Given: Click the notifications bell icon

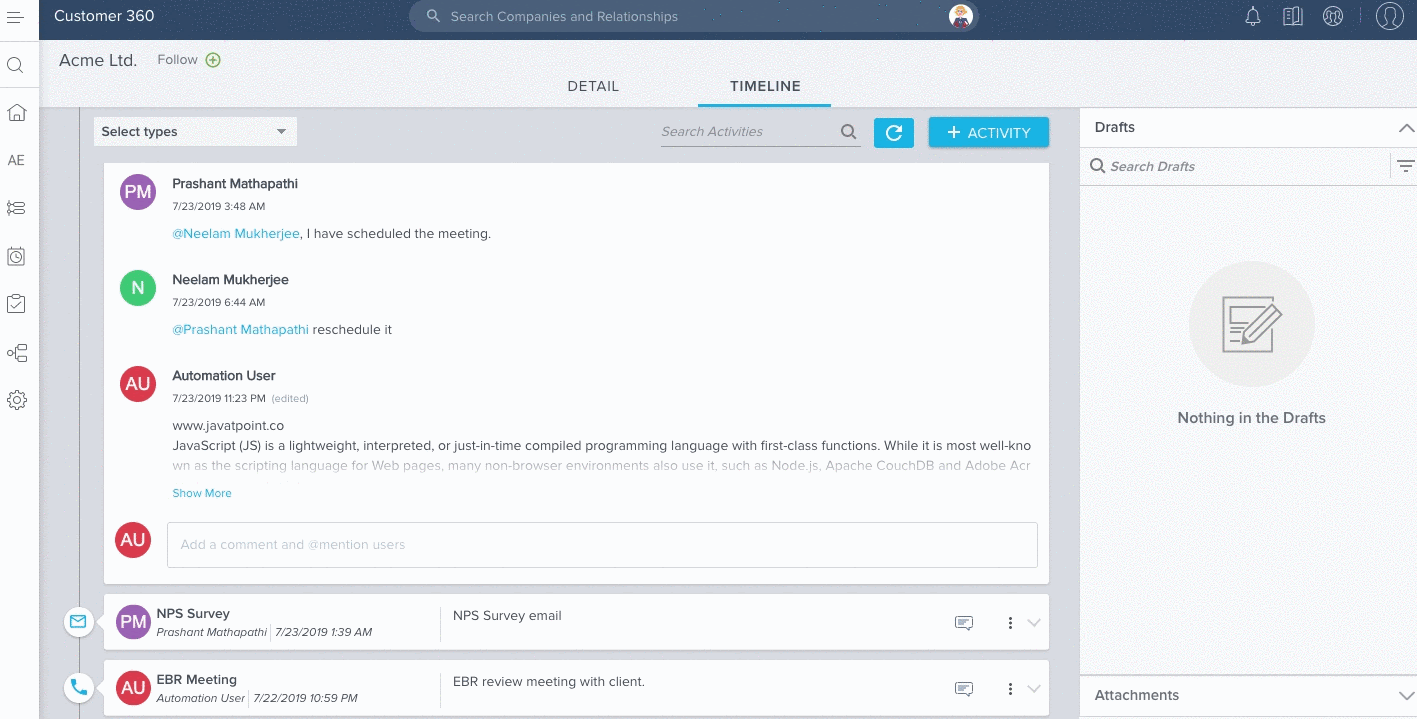Looking at the screenshot, I should [x=1252, y=17].
